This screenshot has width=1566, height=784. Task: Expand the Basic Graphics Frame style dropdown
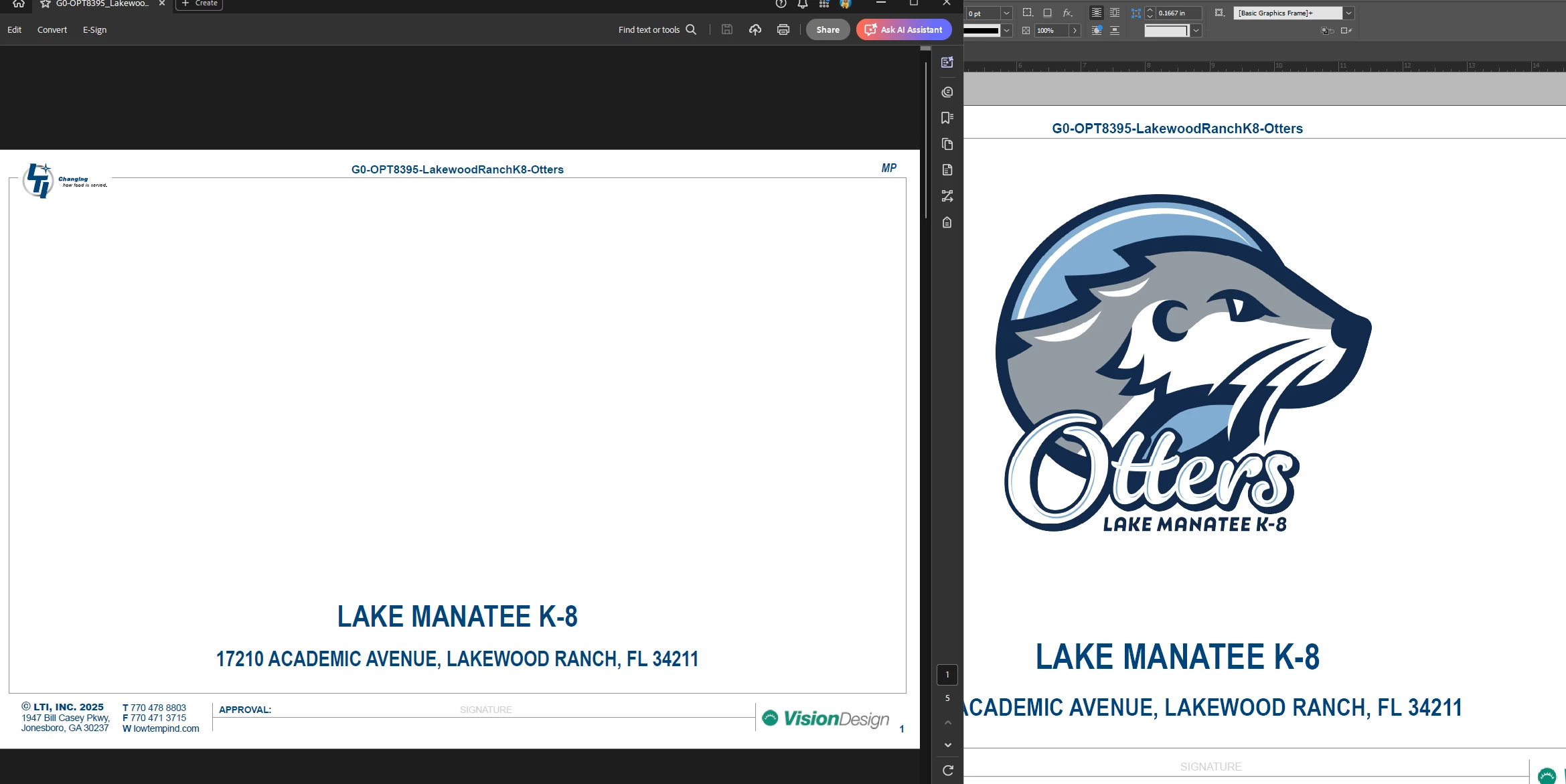1348,13
